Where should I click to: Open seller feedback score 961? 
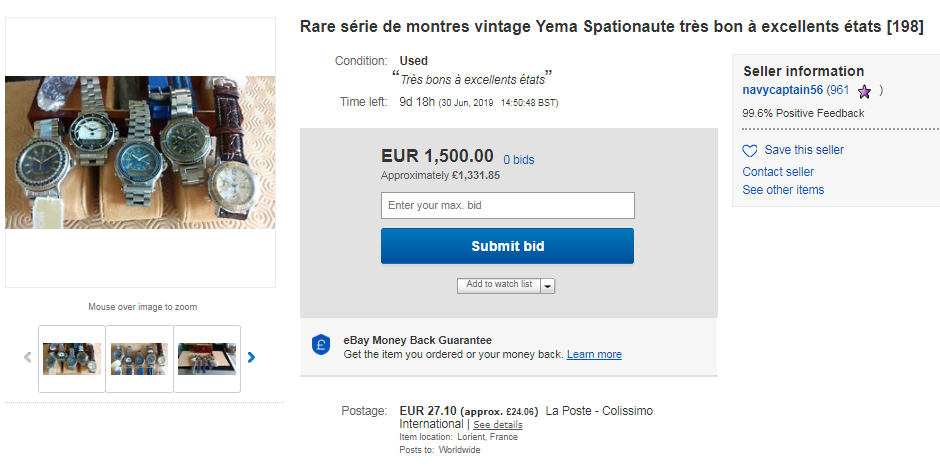tap(838, 90)
